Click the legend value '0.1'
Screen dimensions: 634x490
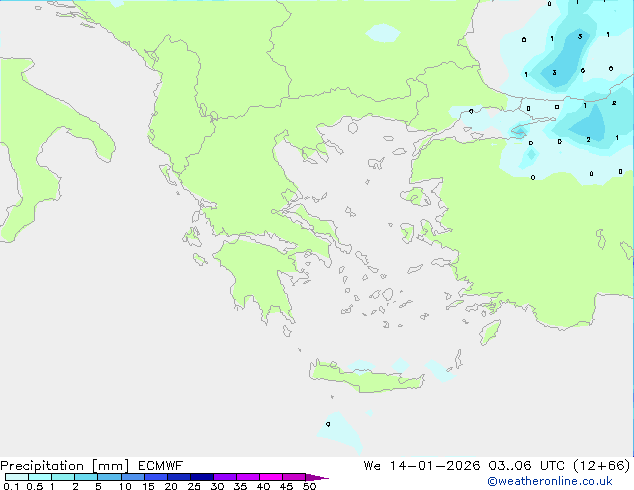tap(11, 486)
